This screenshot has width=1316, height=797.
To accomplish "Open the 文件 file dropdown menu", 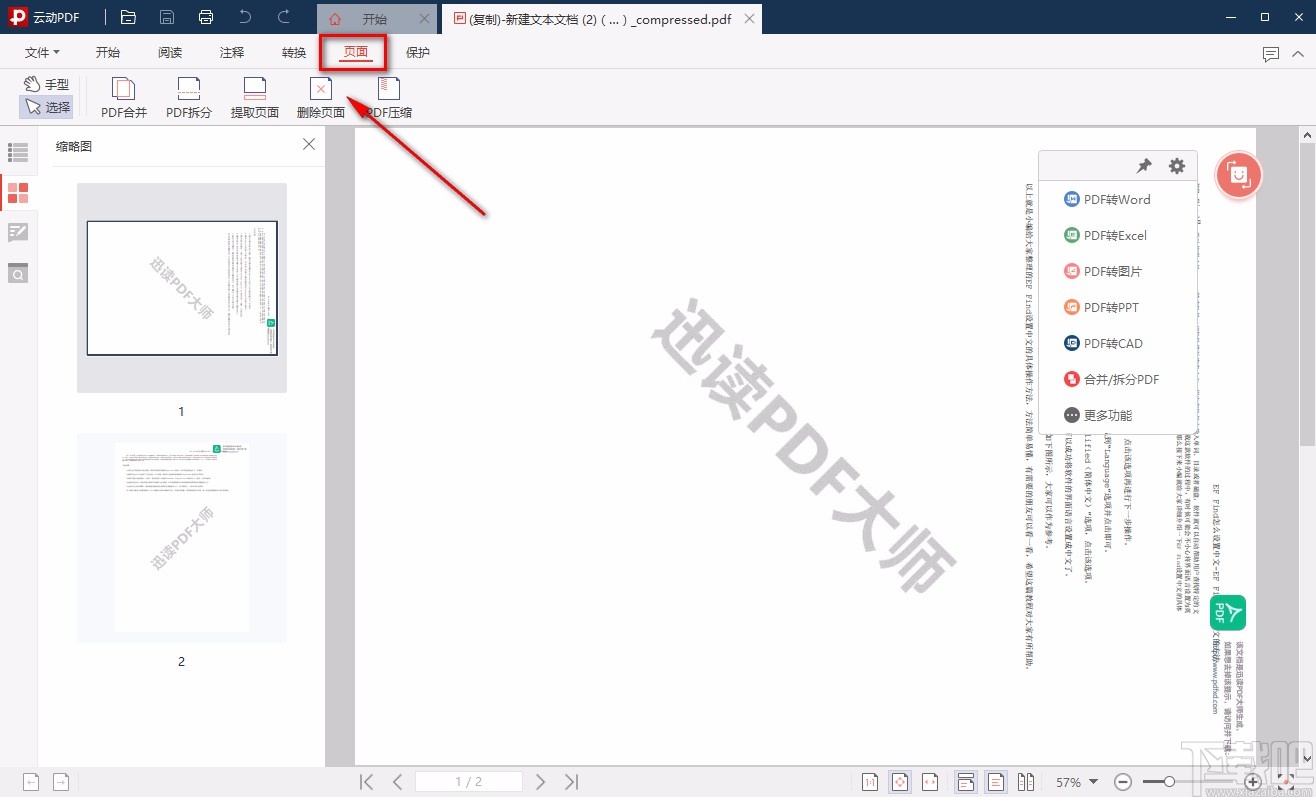I will [x=42, y=53].
